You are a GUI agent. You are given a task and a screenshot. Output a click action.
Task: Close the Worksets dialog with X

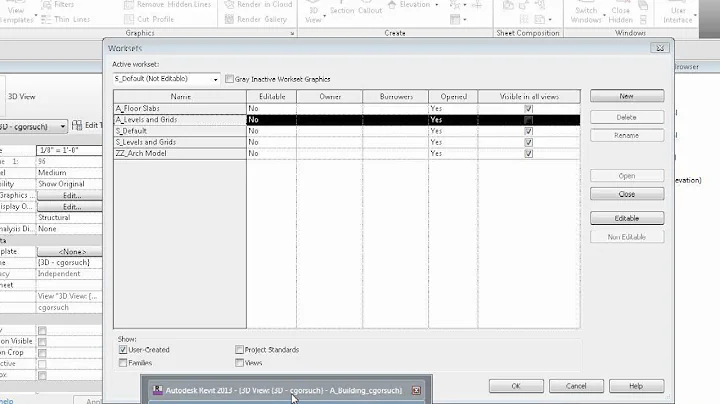click(x=660, y=48)
